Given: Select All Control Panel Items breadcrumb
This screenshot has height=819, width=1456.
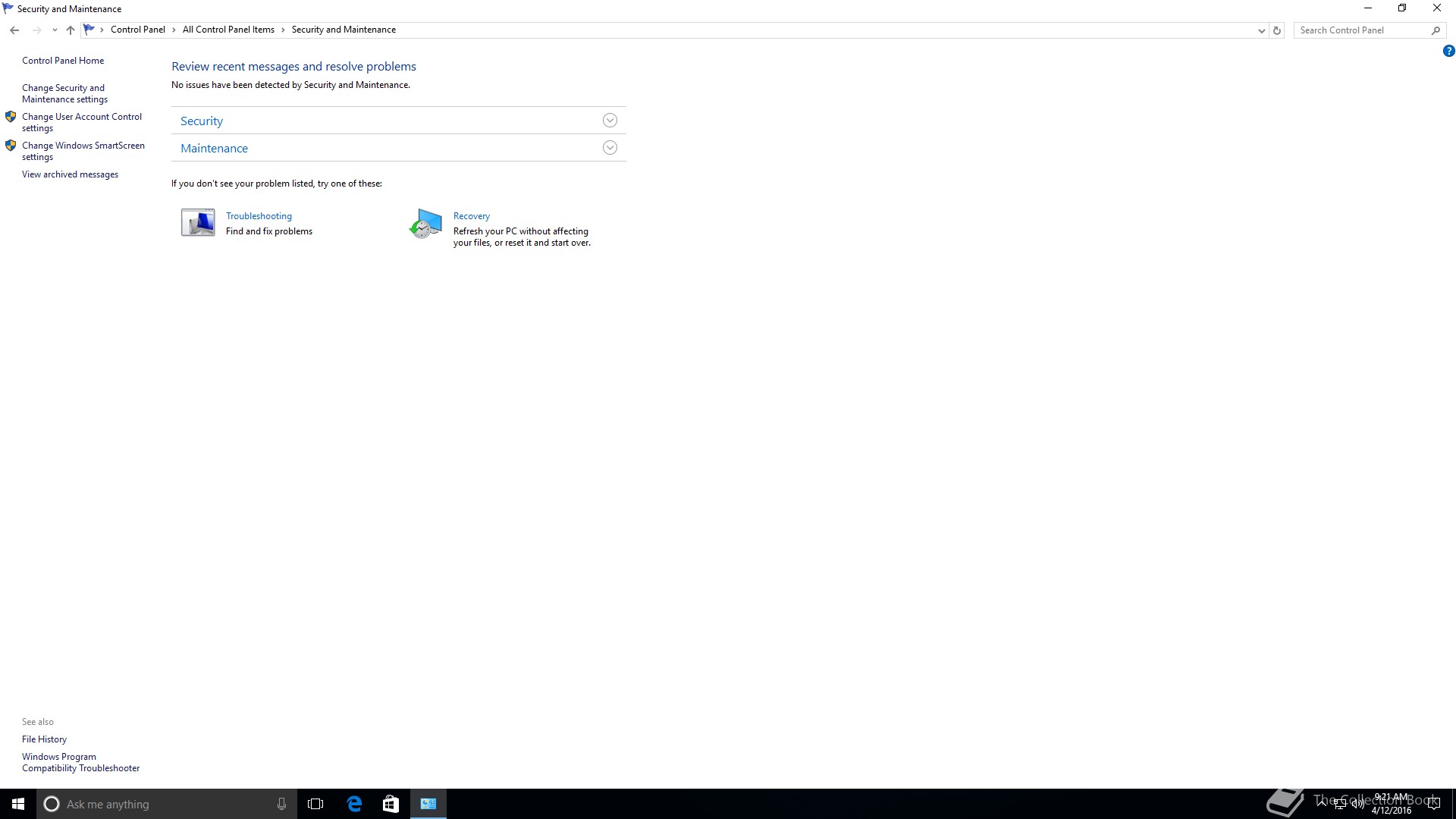Looking at the screenshot, I should pos(228,30).
